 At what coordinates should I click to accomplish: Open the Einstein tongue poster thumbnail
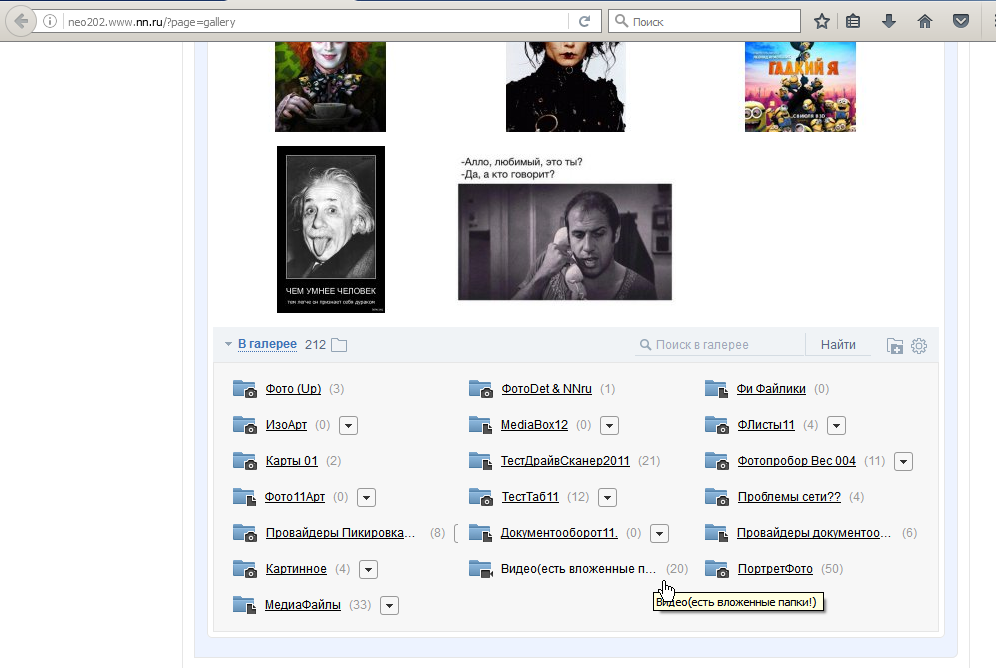(x=331, y=229)
